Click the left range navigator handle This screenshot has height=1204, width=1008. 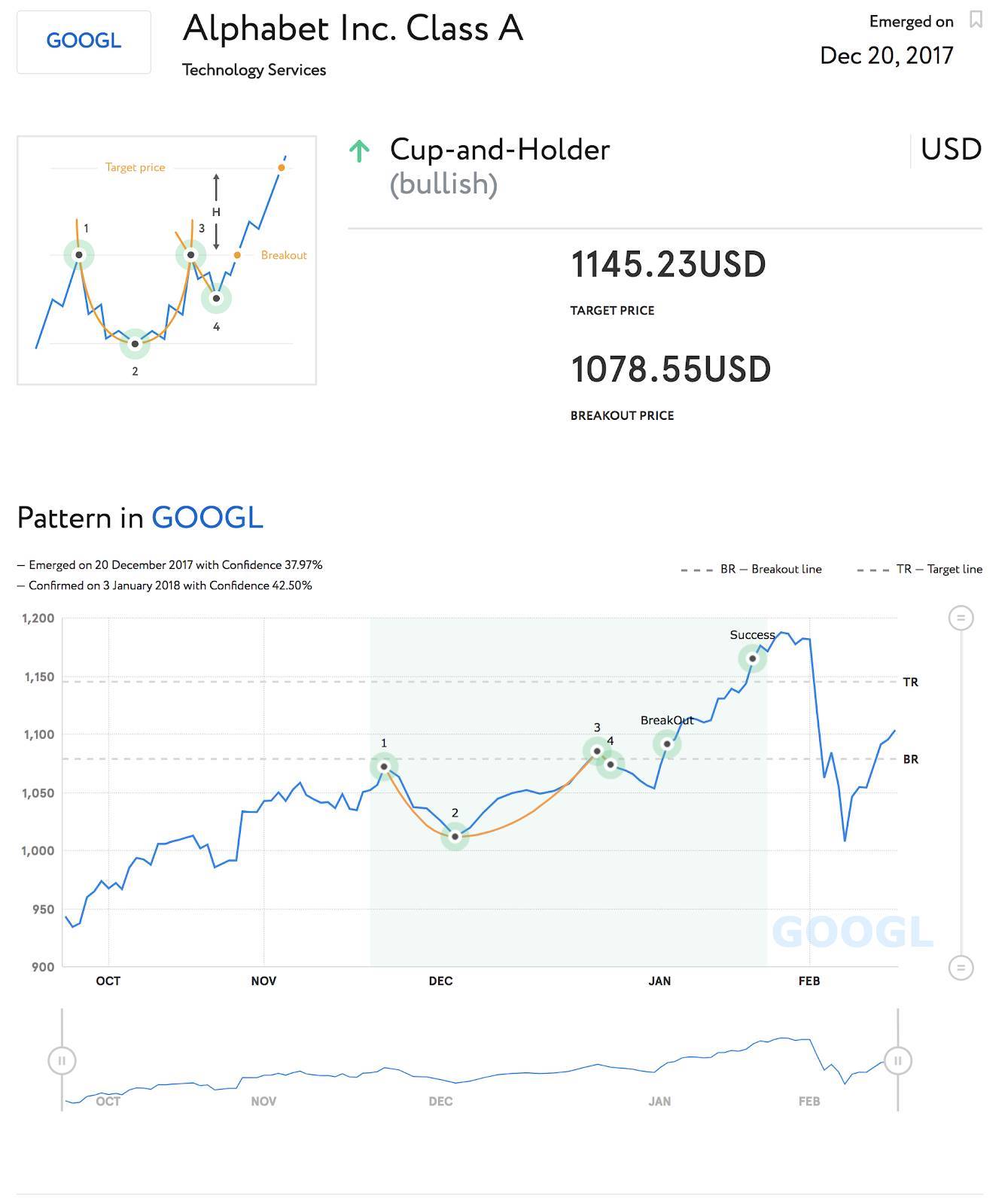pos(62,1061)
